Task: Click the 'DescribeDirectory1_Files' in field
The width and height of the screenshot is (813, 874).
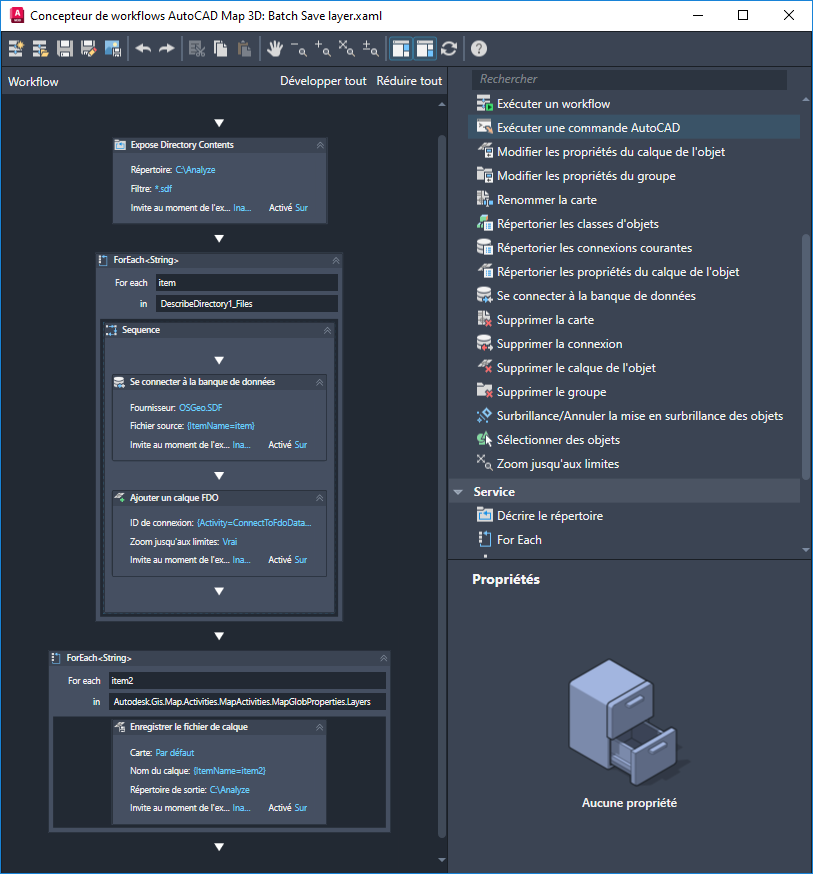Action: coord(247,304)
